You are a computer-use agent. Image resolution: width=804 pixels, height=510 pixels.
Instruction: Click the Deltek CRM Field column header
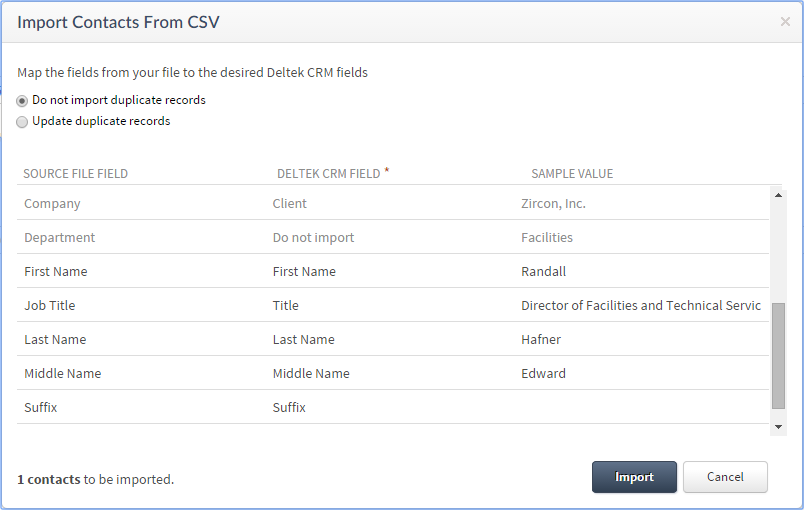coord(329,174)
